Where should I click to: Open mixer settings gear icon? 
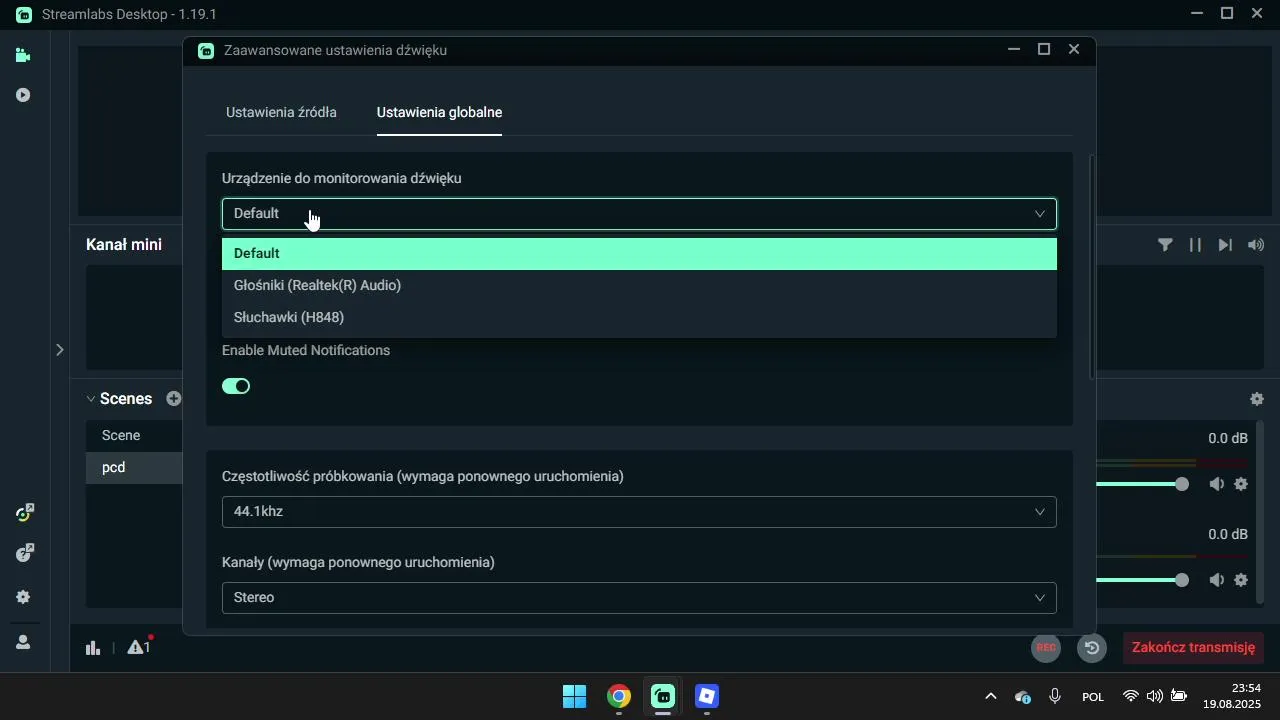[x=1257, y=399]
